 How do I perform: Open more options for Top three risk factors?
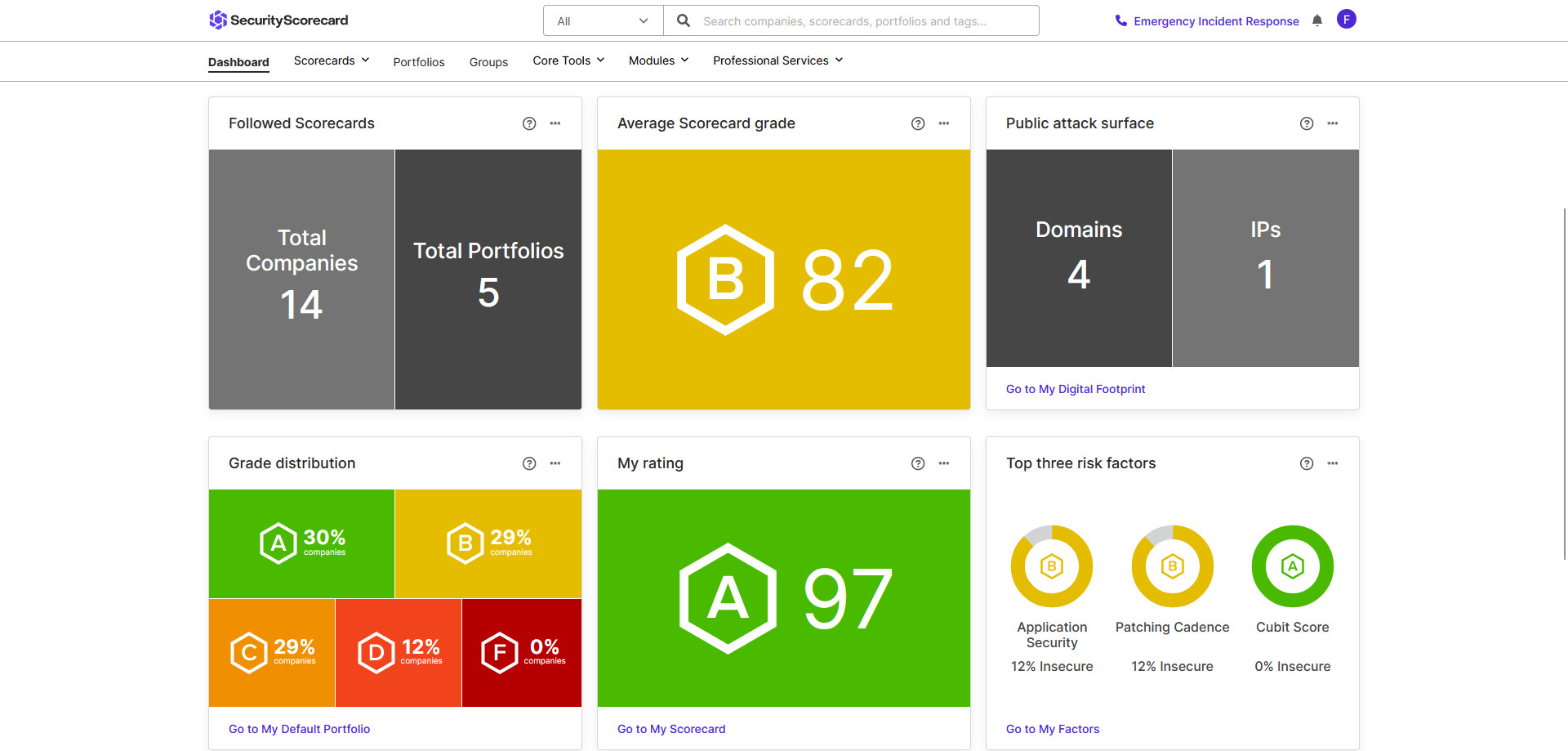click(1333, 463)
